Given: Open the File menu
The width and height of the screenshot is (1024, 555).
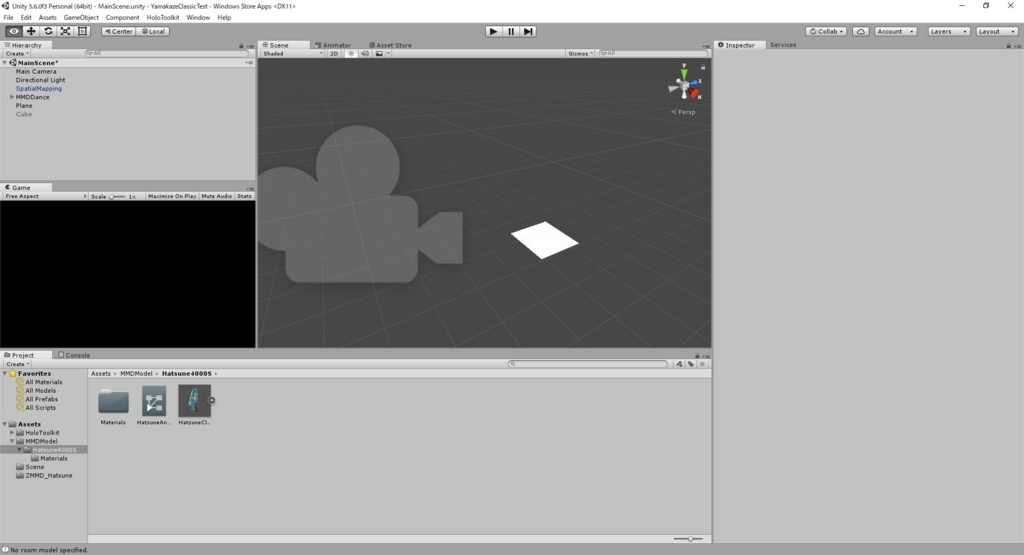Looking at the screenshot, I should [x=8, y=18].
